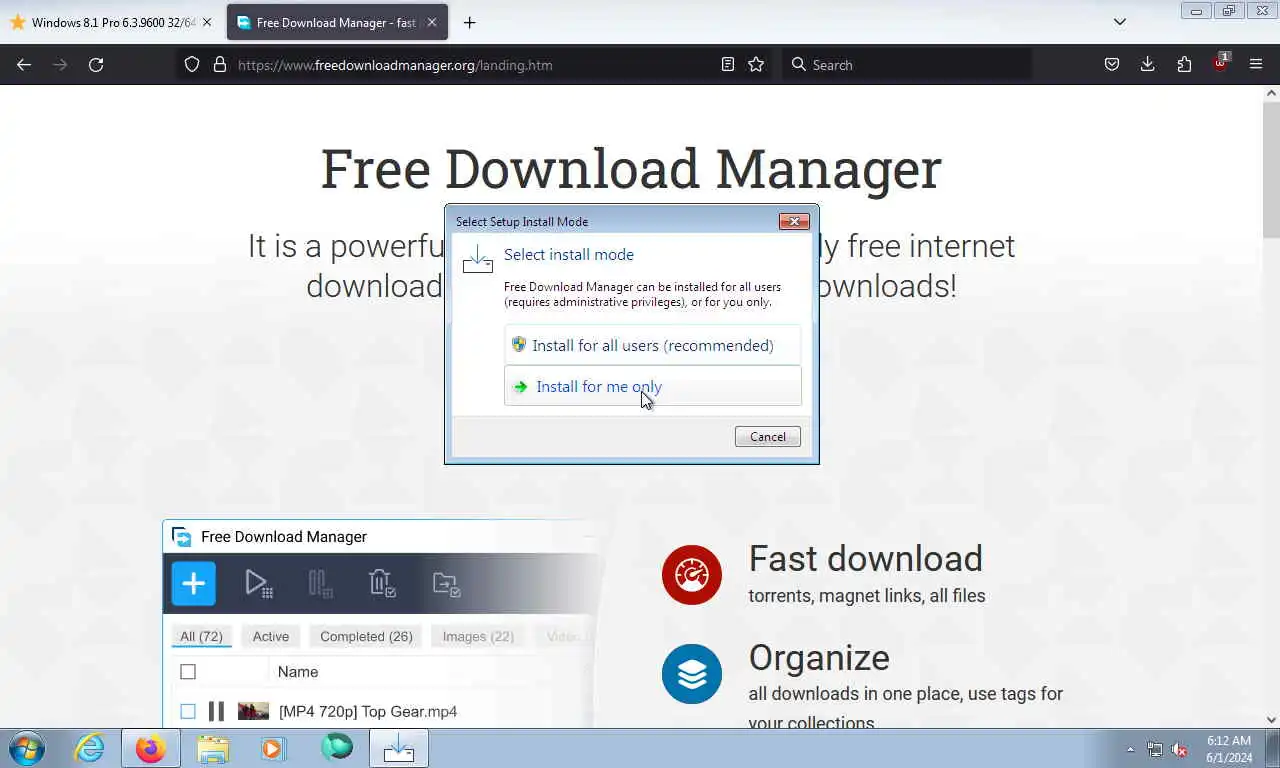Tick the checkbox for Top Gear.mp4
1280x768 pixels.
[x=188, y=711]
